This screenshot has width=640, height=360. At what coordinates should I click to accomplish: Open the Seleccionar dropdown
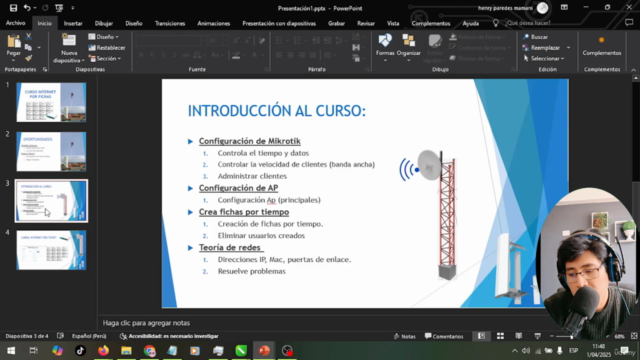pyautogui.click(x=544, y=59)
